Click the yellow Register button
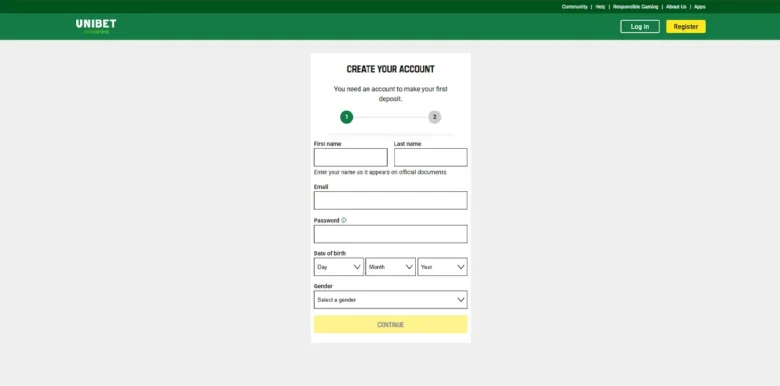The height and width of the screenshot is (386, 780). (685, 26)
